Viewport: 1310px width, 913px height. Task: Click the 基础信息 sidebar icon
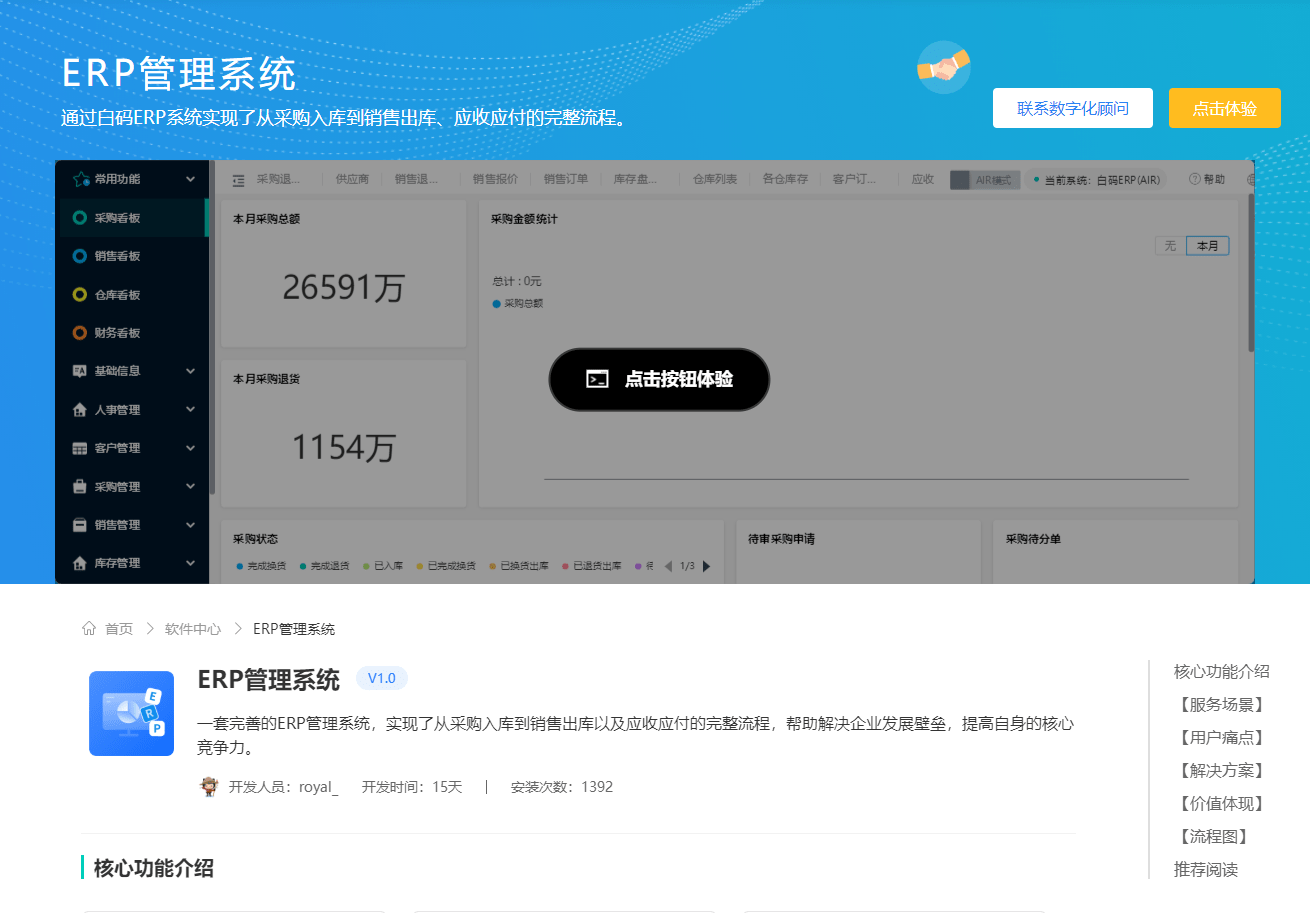(x=80, y=371)
